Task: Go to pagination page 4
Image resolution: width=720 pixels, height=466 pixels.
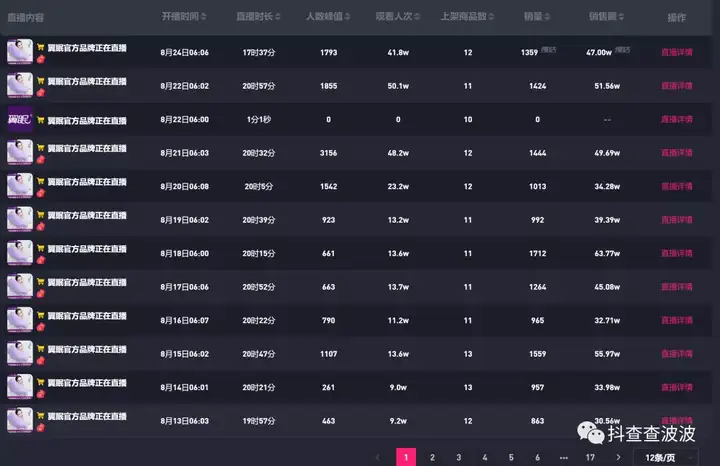Action: [x=484, y=457]
